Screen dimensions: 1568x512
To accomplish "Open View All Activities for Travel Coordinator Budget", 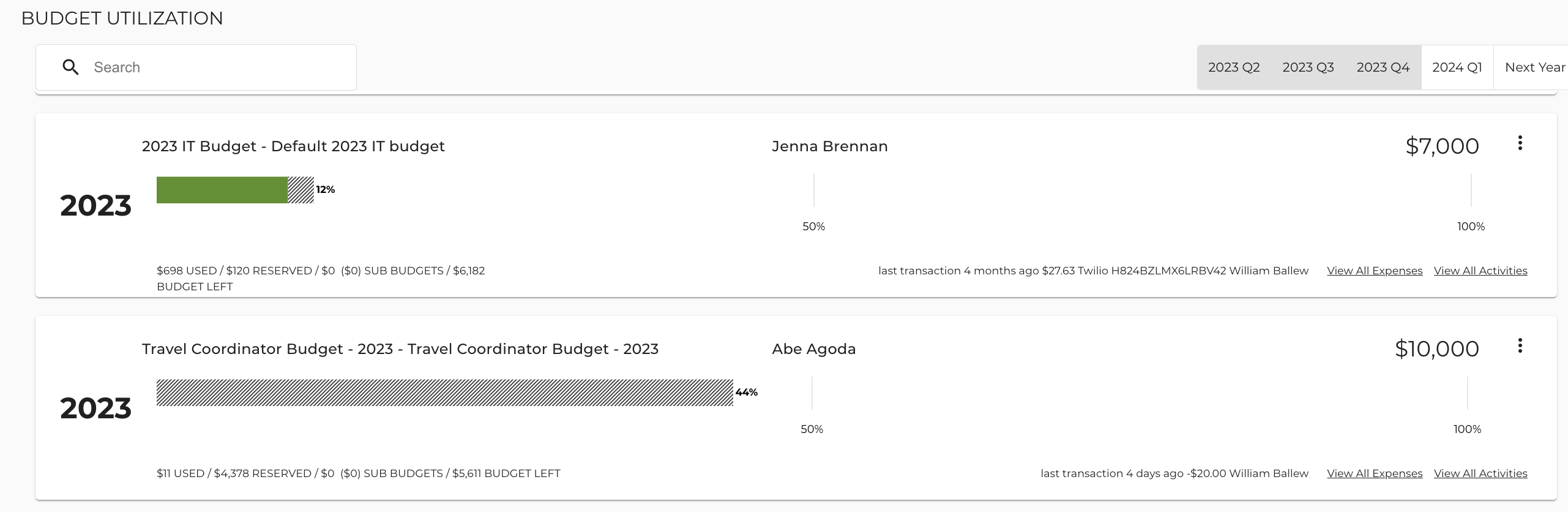I will [1480, 473].
